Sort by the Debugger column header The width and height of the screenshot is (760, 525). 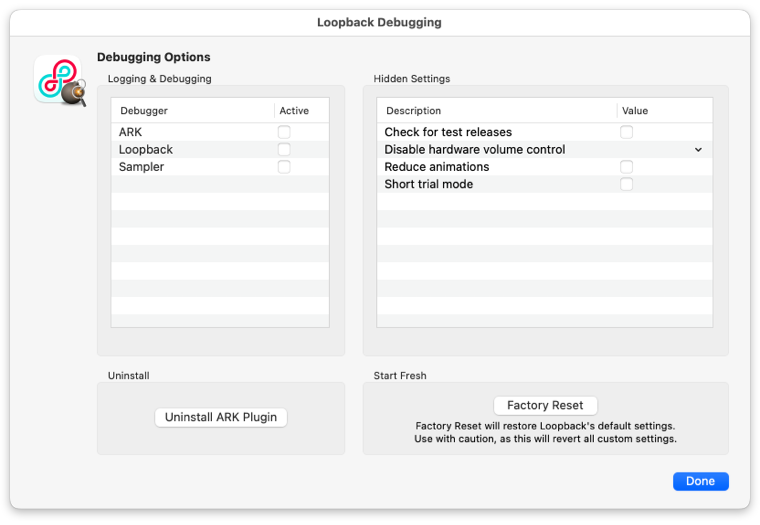[x=192, y=111]
